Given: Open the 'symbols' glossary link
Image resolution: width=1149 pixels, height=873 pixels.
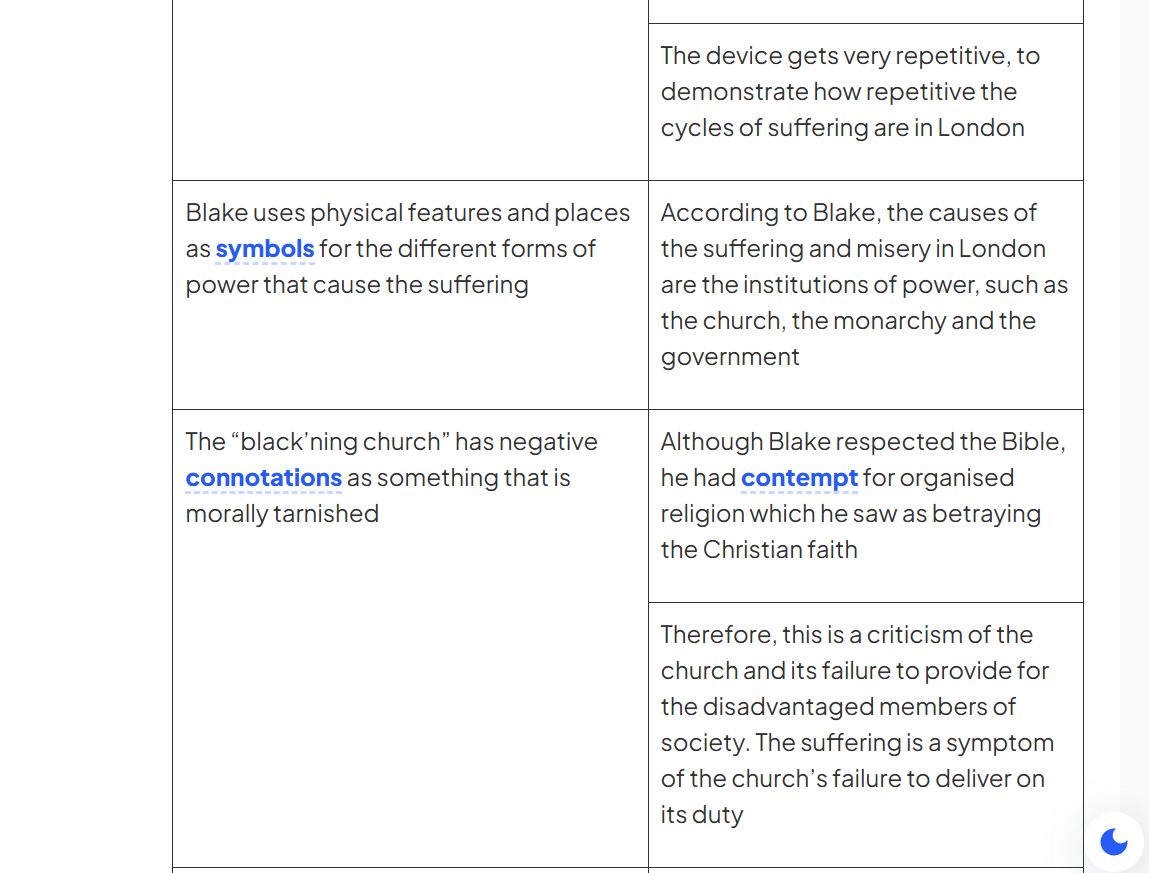Looking at the screenshot, I should tap(265, 248).
